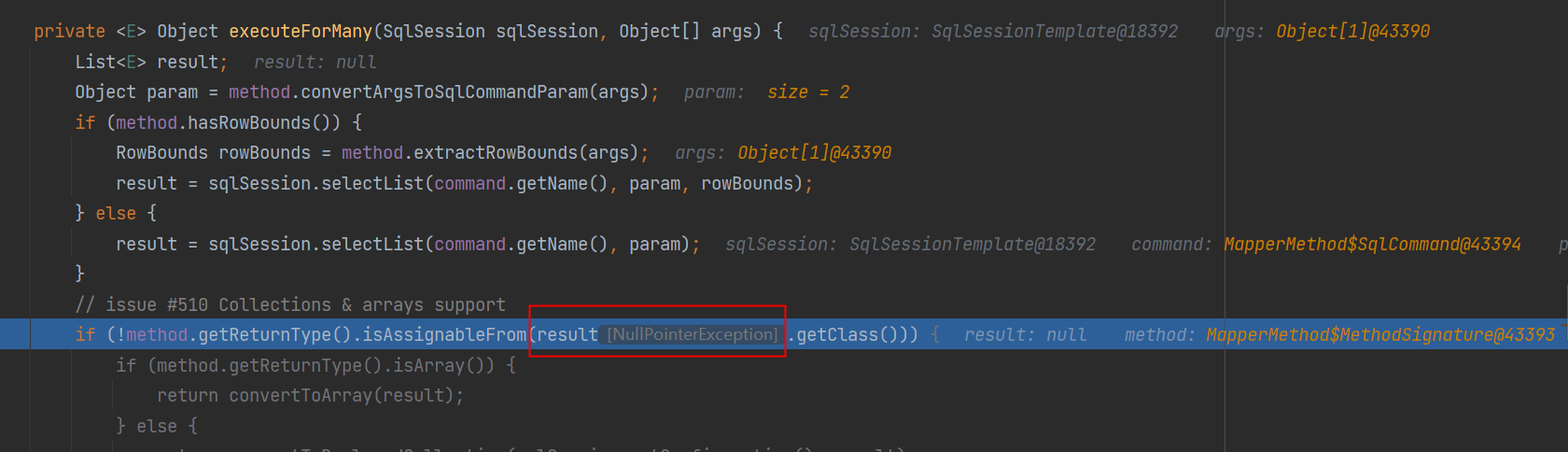The image size is (1568, 452).
Task: Click Object[1]@43390 beside the extractRowBounds line
Action: click(x=814, y=153)
